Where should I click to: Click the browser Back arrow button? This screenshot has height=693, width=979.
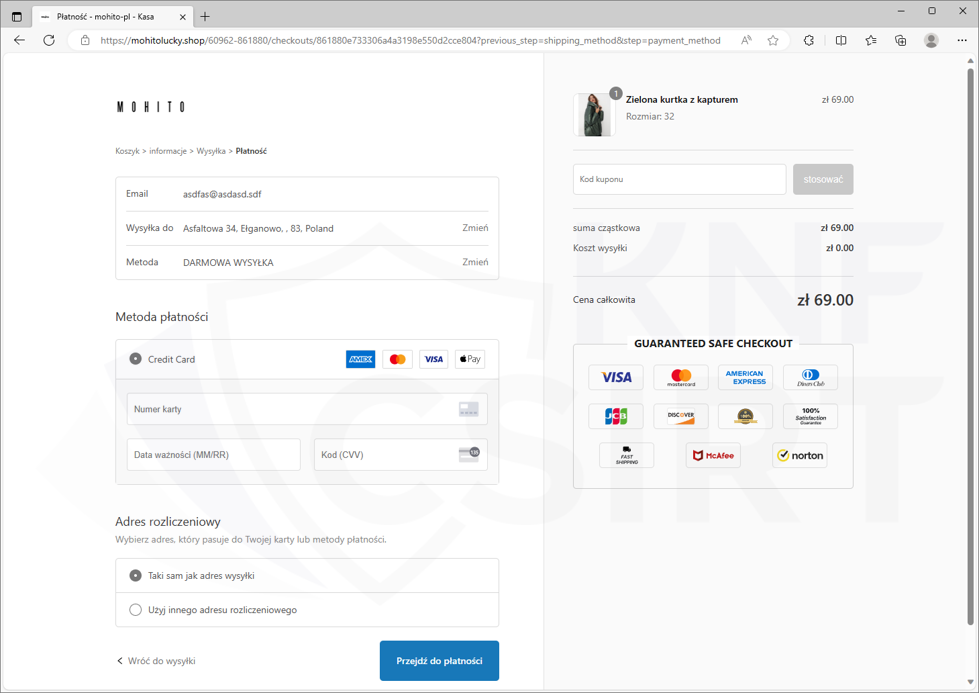(x=19, y=41)
